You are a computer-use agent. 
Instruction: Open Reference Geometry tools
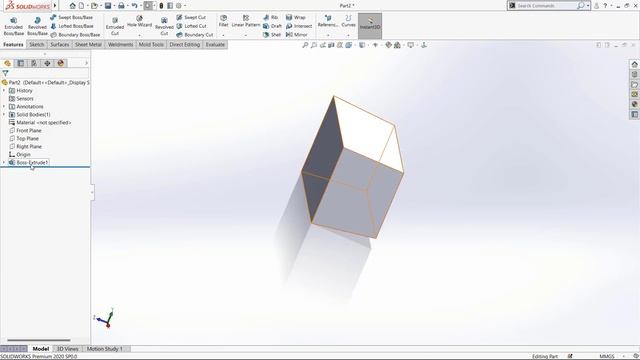click(328, 21)
